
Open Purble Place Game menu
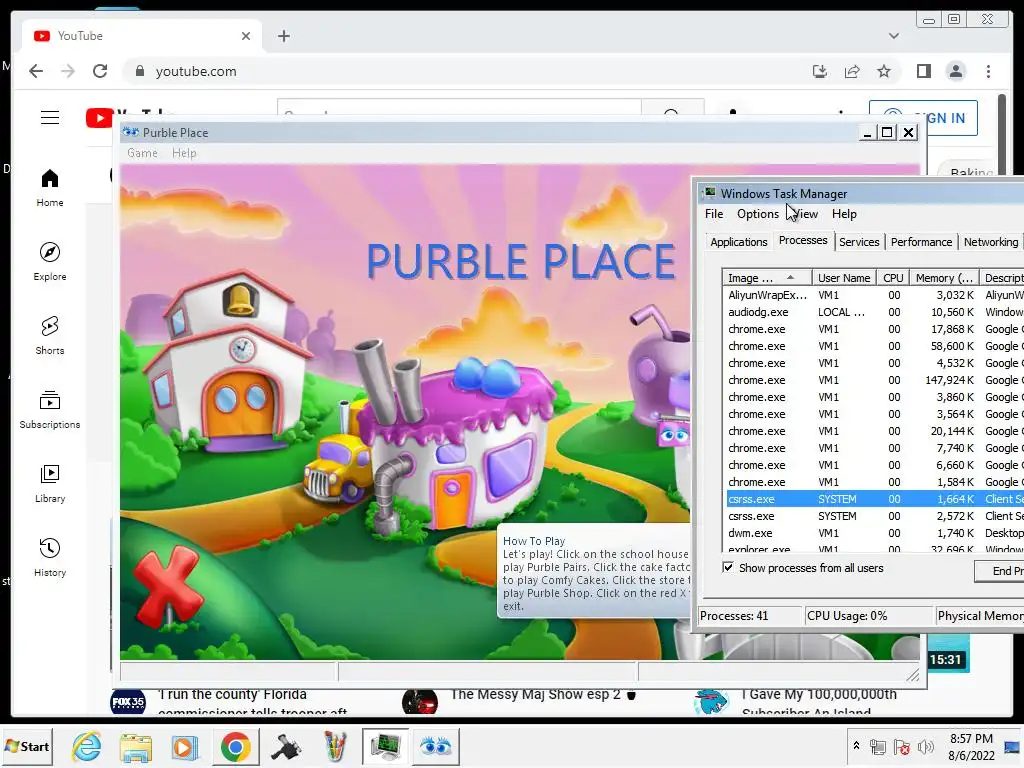[x=142, y=153]
